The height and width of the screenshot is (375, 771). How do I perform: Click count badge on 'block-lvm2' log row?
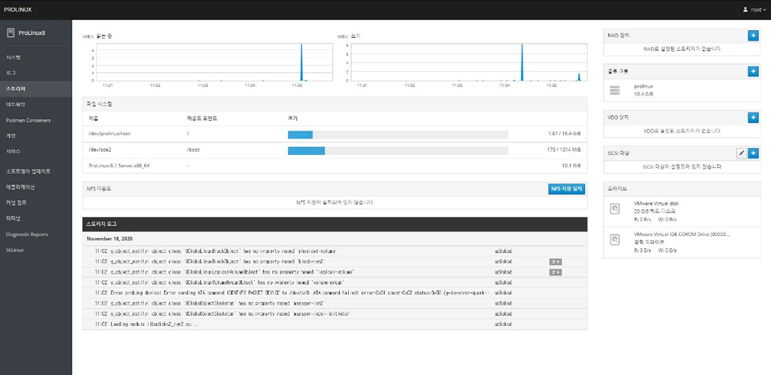click(x=555, y=261)
